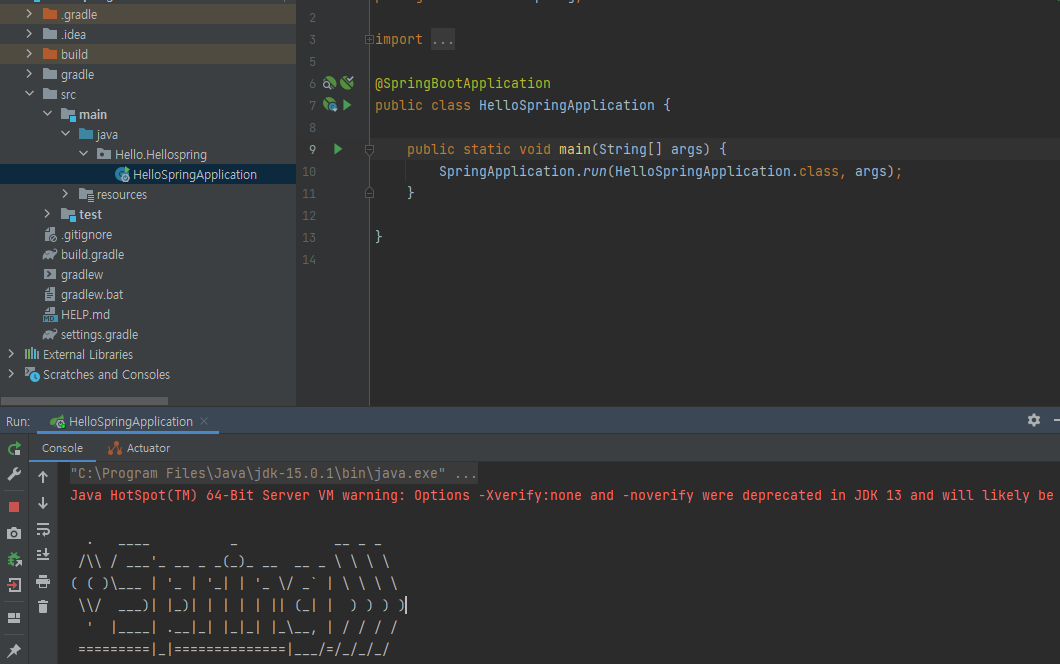Image resolution: width=1060 pixels, height=664 pixels.
Task: Jump down the stack trace with down arrow
Action: (43, 503)
